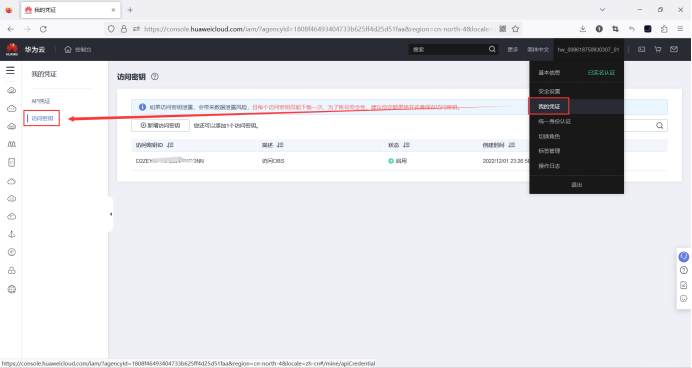Viewport: 692px width, 368px height.
Task: Click 退出 to log out
Action: coord(576,185)
